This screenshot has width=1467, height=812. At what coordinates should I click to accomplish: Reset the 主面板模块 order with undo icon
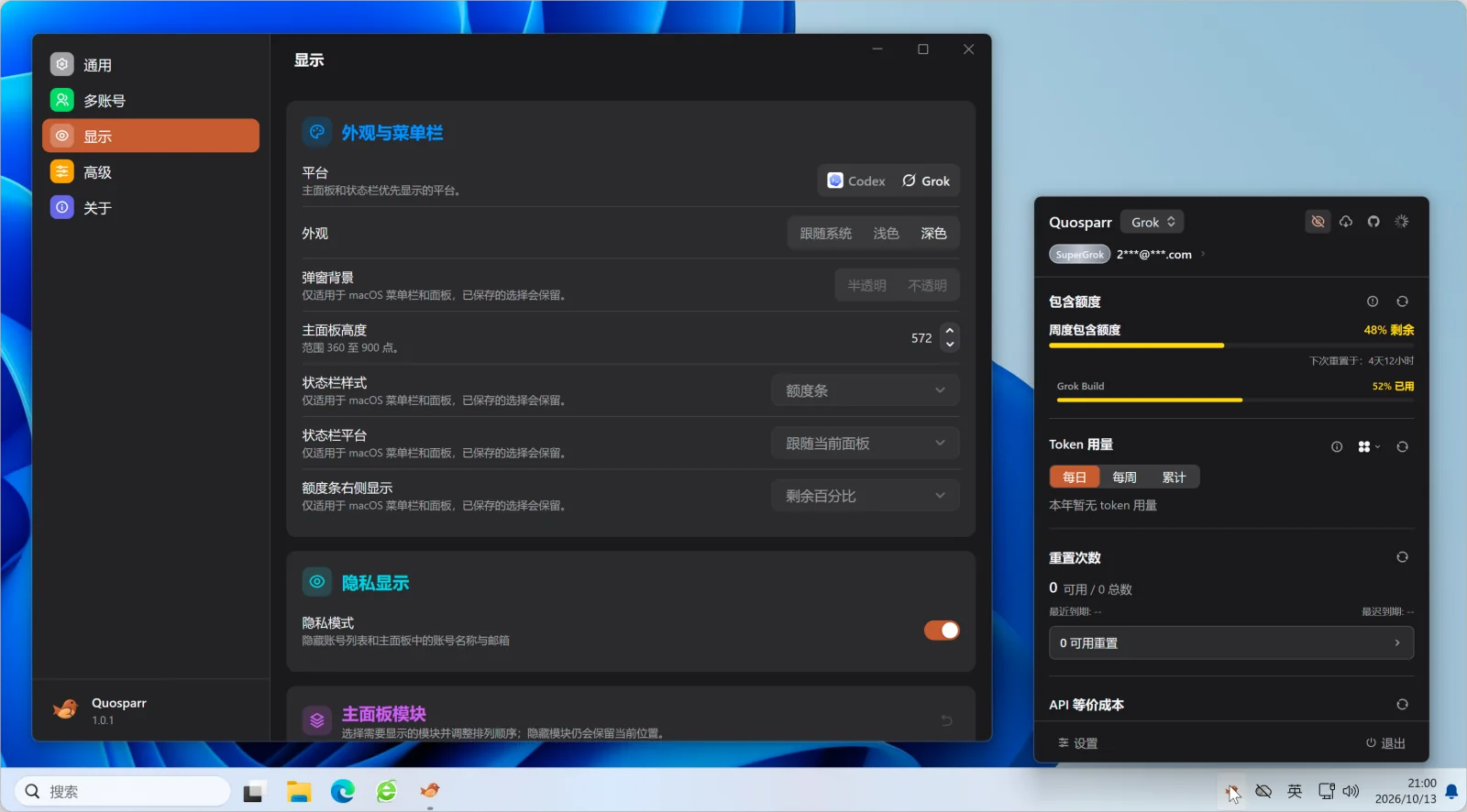[x=946, y=720]
